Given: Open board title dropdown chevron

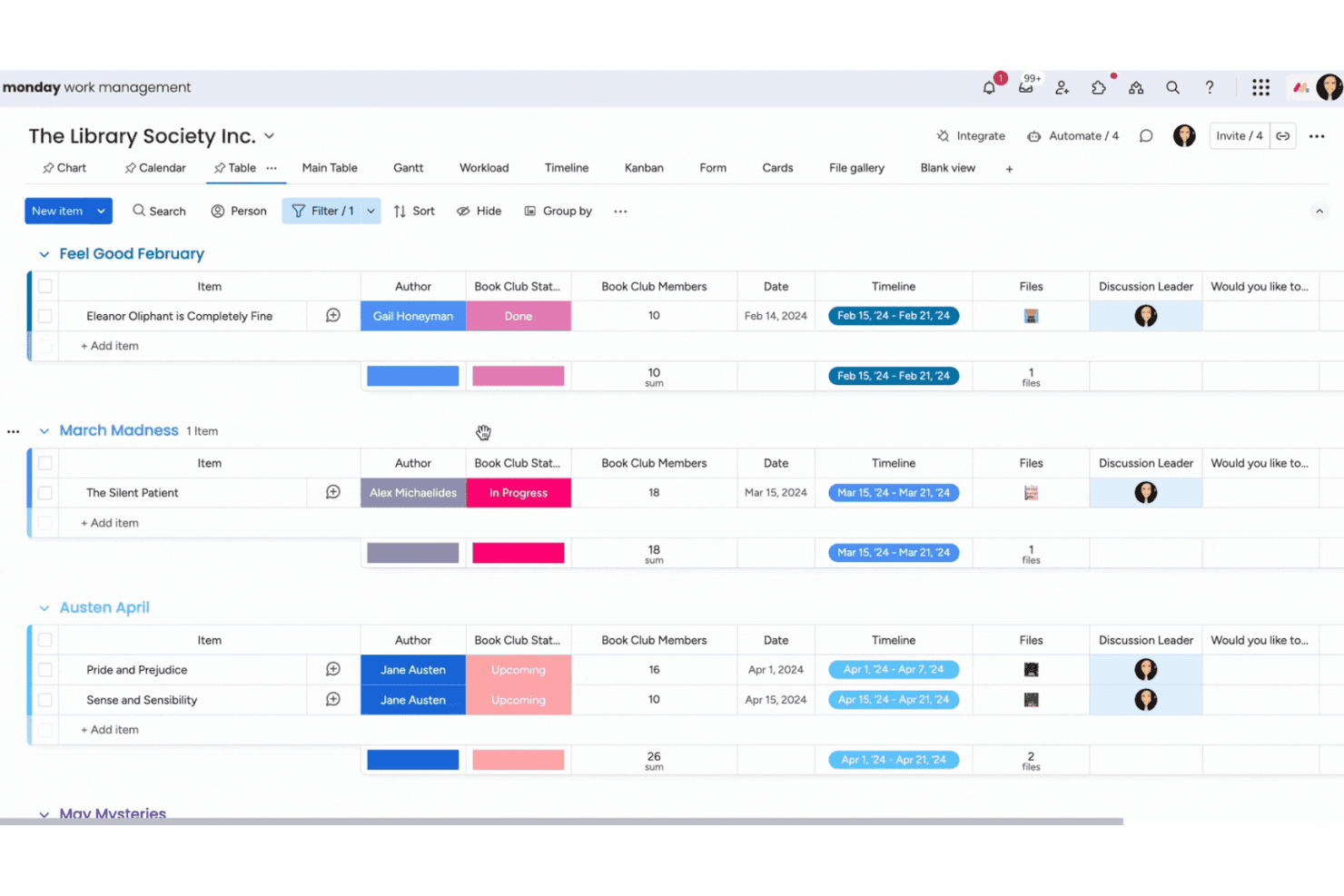Looking at the screenshot, I should tap(270, 136).
